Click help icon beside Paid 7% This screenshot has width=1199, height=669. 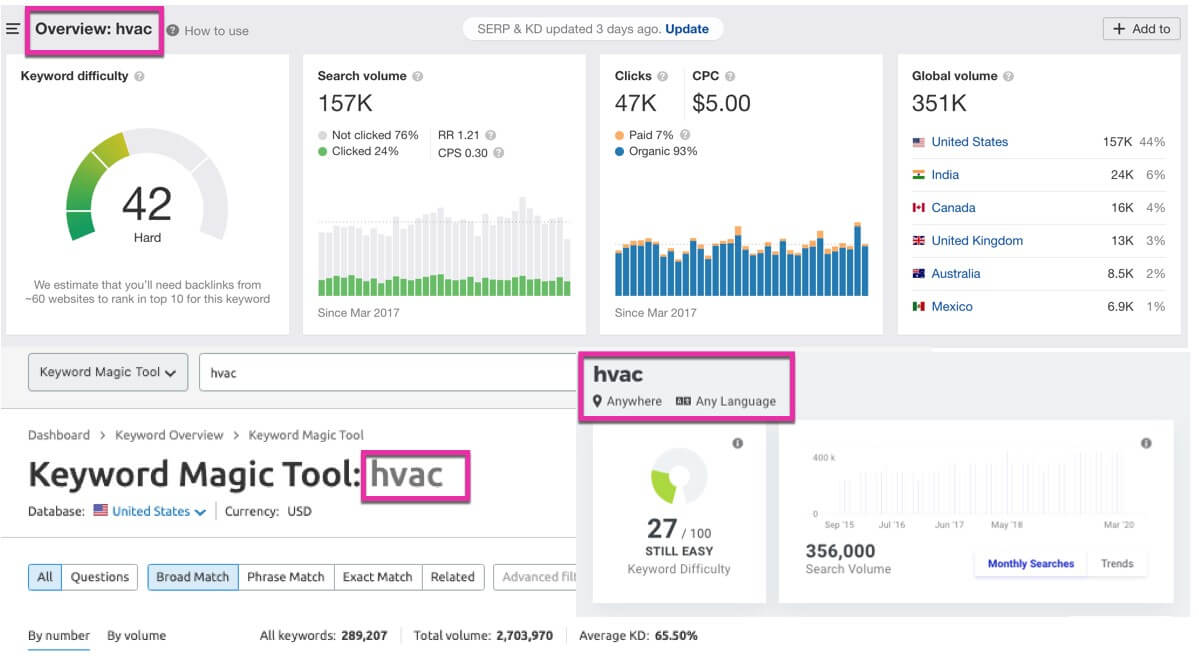pos(685,135)
